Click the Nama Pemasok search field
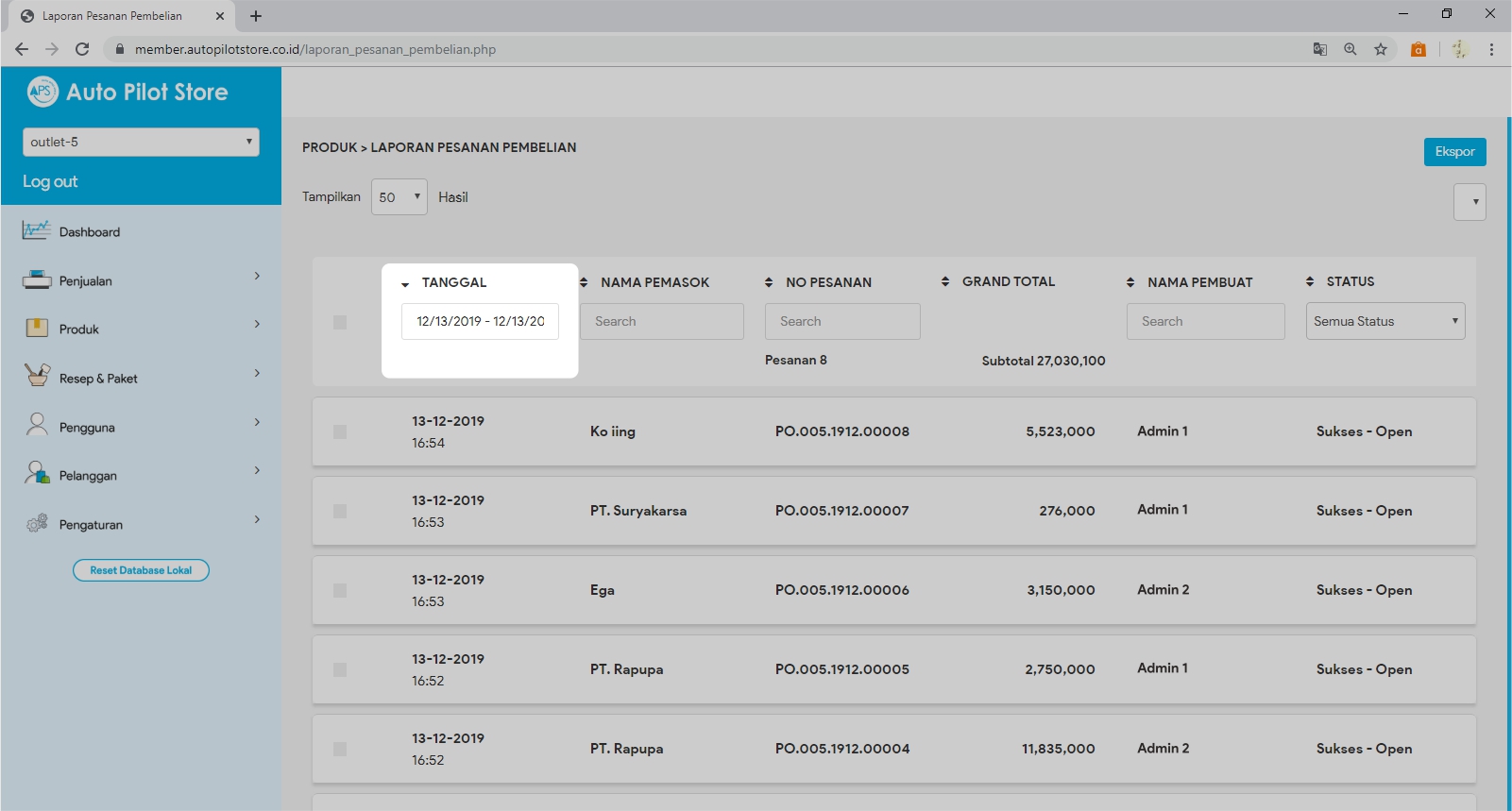This screenshot has width=1512, height=811. (x=661, y=321)
